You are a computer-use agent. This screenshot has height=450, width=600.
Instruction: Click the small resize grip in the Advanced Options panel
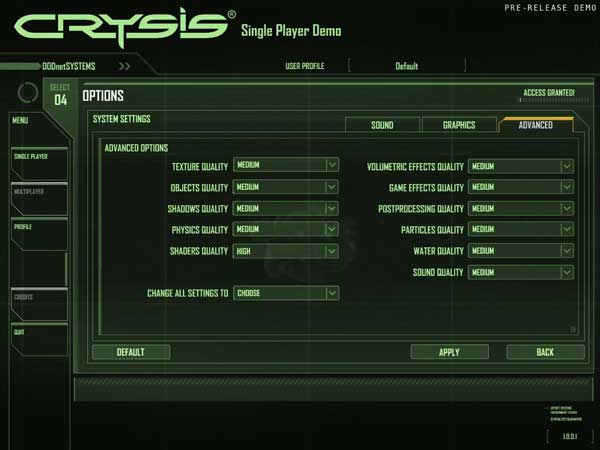(573, 329)
